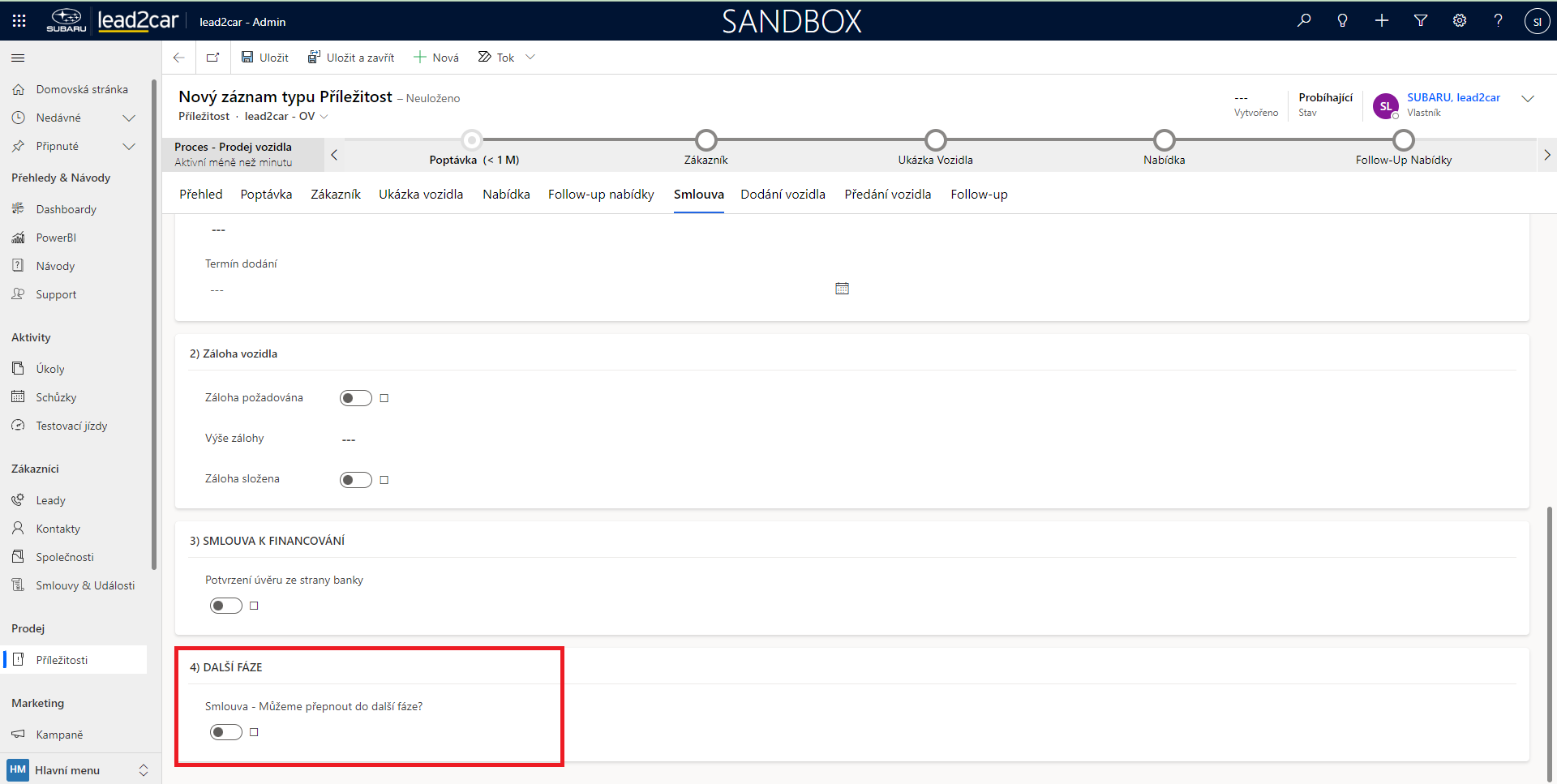1557x784 pixels.
Task: Open the Tok dropdown chevron
Action: click(x=531, y=58)
